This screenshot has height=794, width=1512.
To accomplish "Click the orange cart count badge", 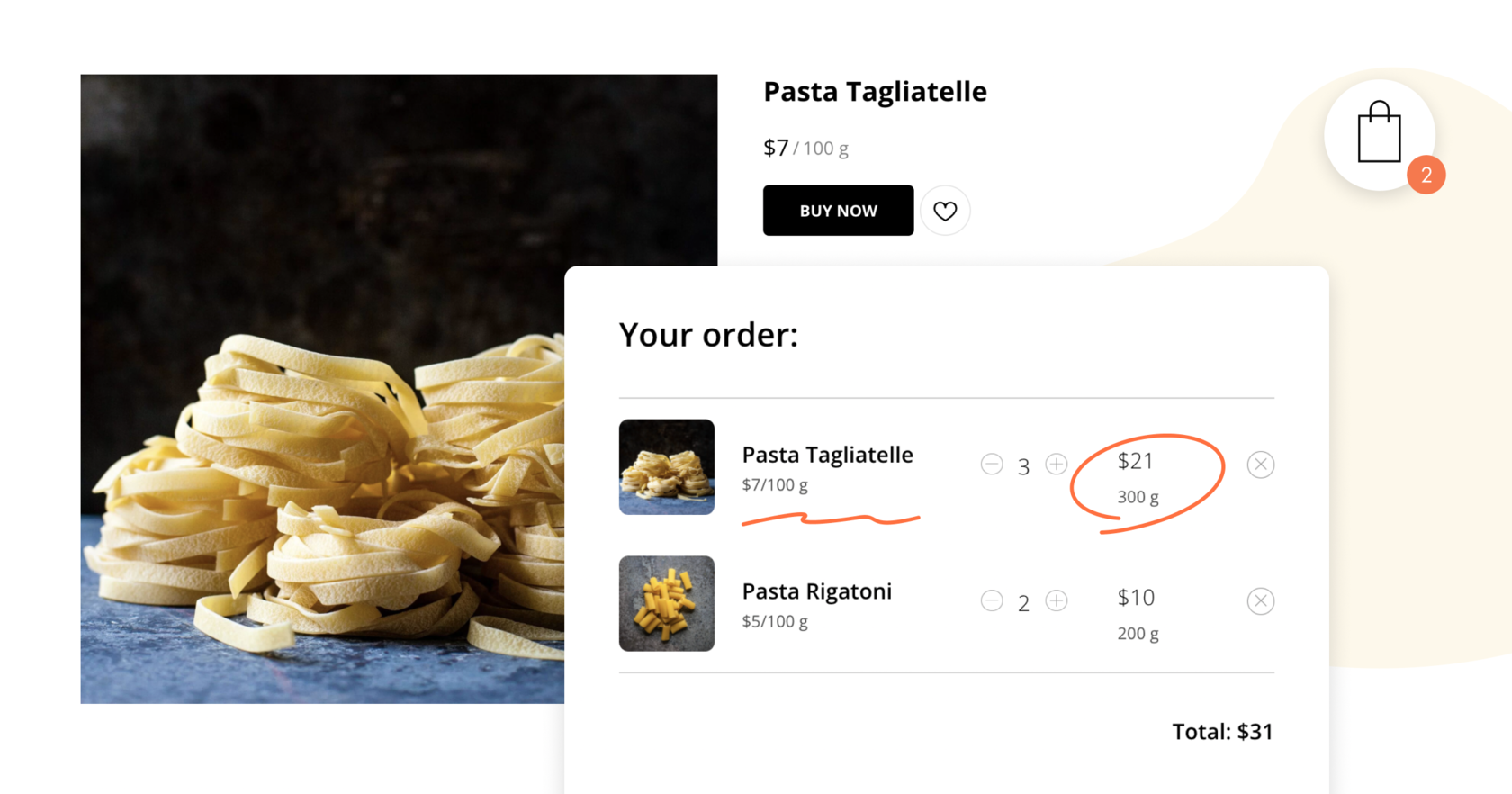I will tap(1426, 175).
